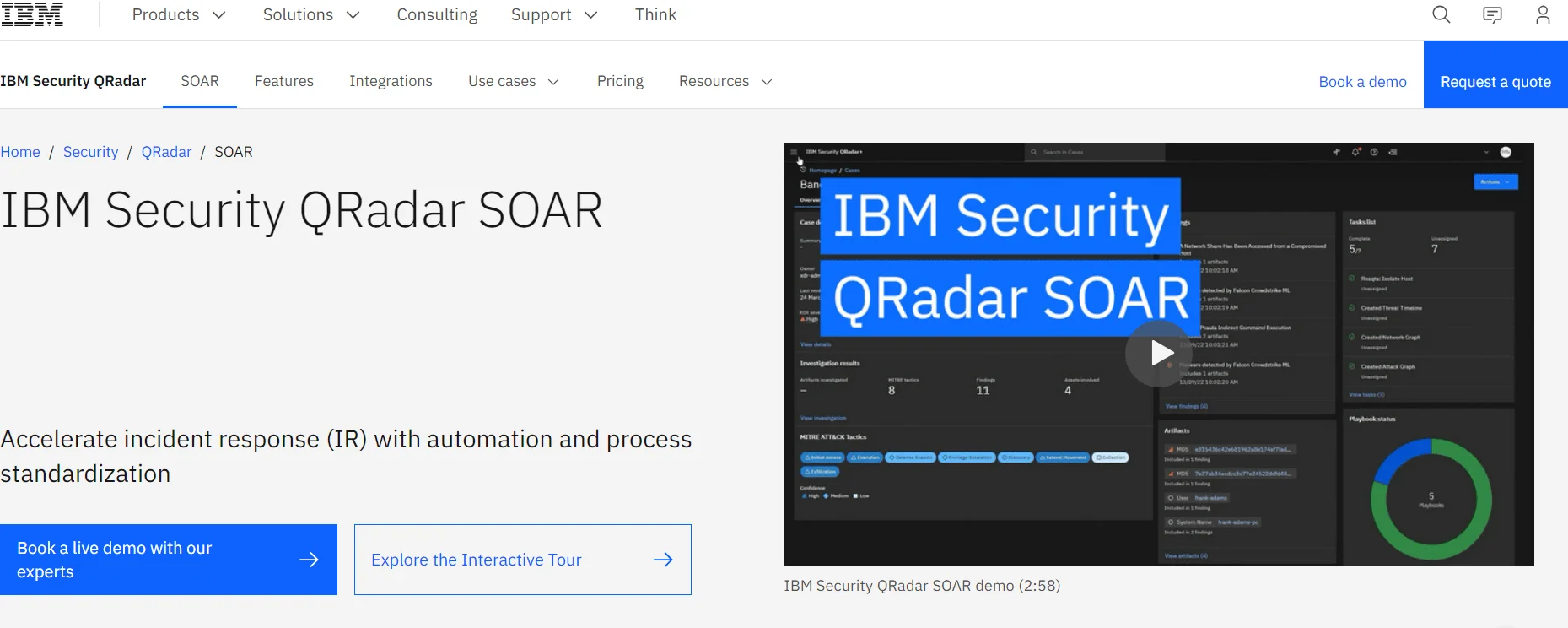The height and width of the screenshot is (628, 1568).
Task: Click the video caption 'IBM Security QRadar SOAR demo (2:58)'
Action: coord(922,586)
